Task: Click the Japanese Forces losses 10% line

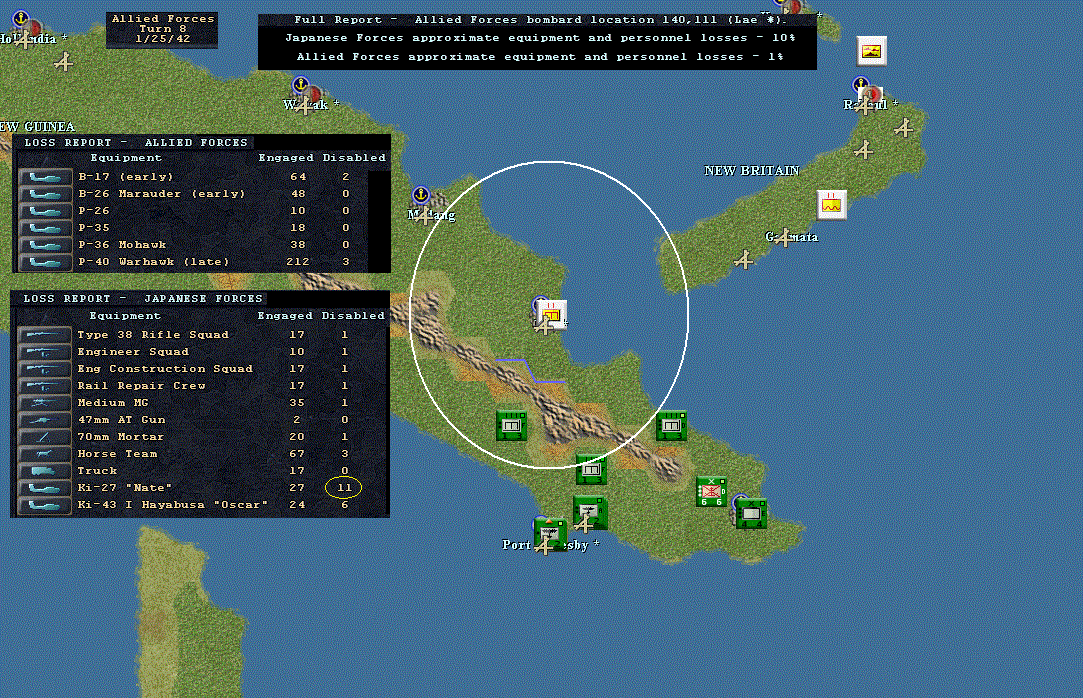Action: coord(540,38)
